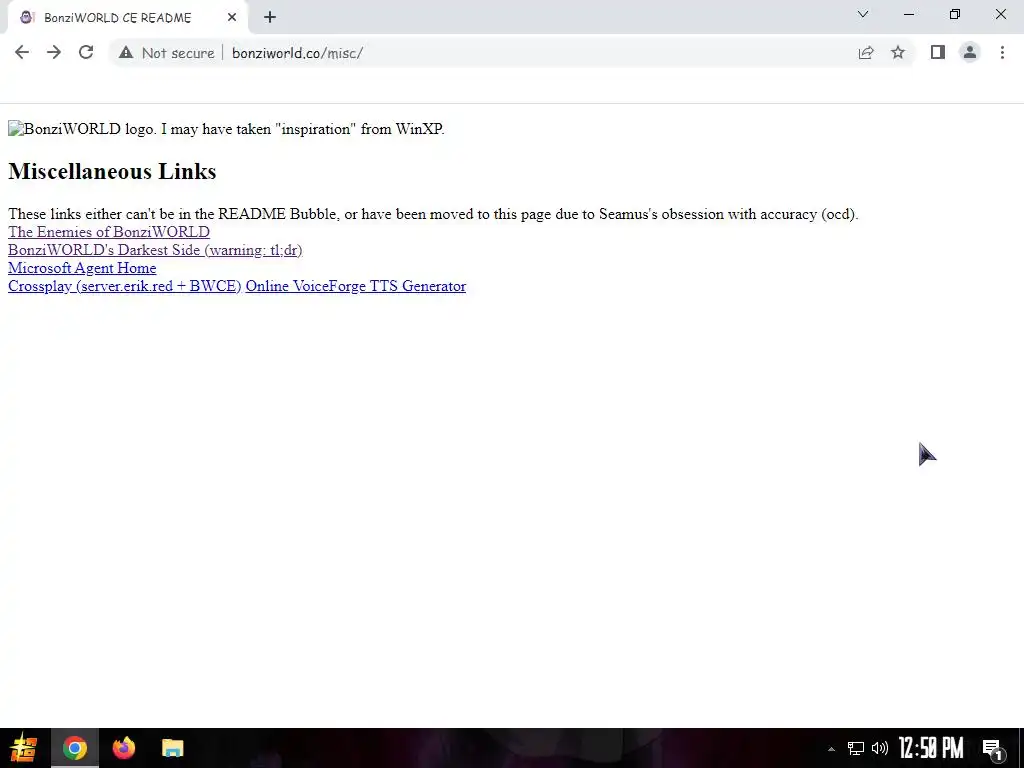View the Not secure site warning
Screen dimensions: 1024x768
tap(167, 53)
